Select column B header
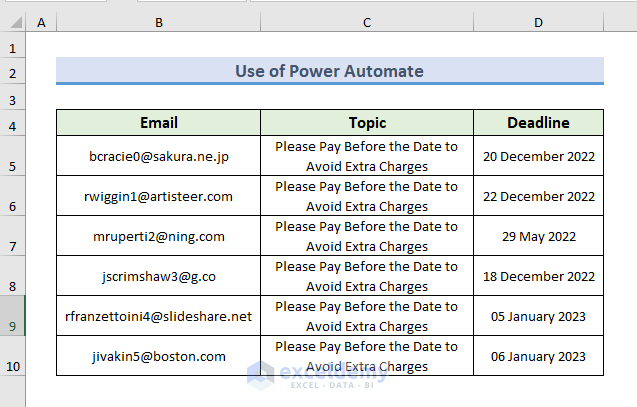Screen dimensions: 637x407 [158, 22]
